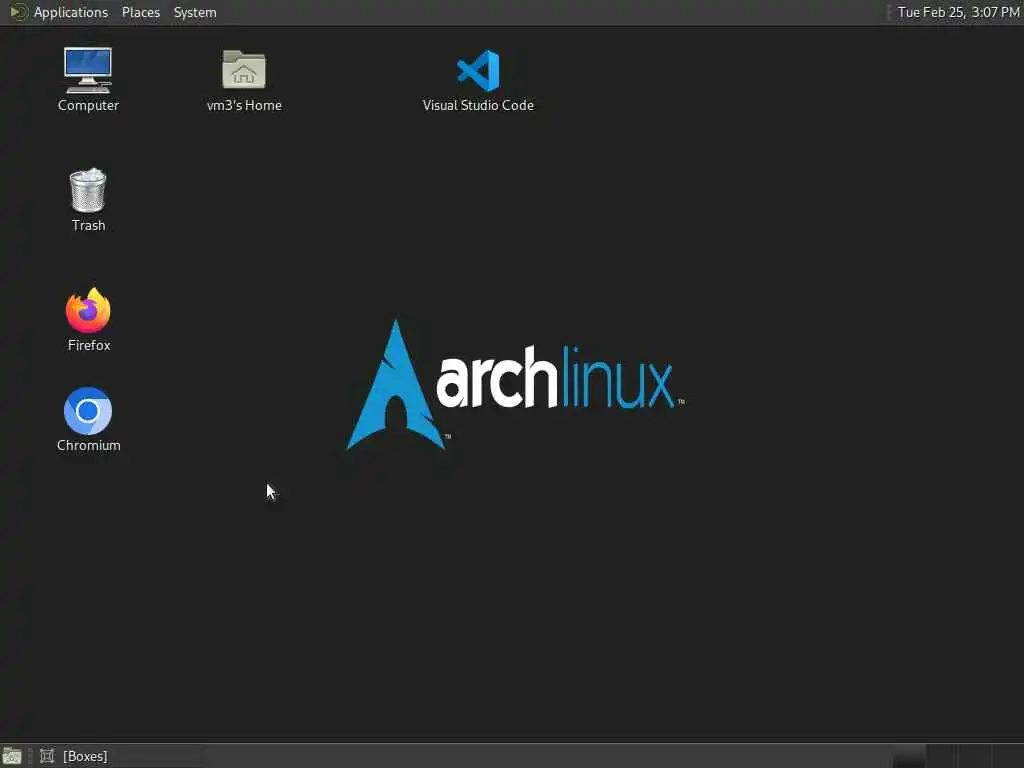Select the Visual Studio Code icon

click(478, 80)
